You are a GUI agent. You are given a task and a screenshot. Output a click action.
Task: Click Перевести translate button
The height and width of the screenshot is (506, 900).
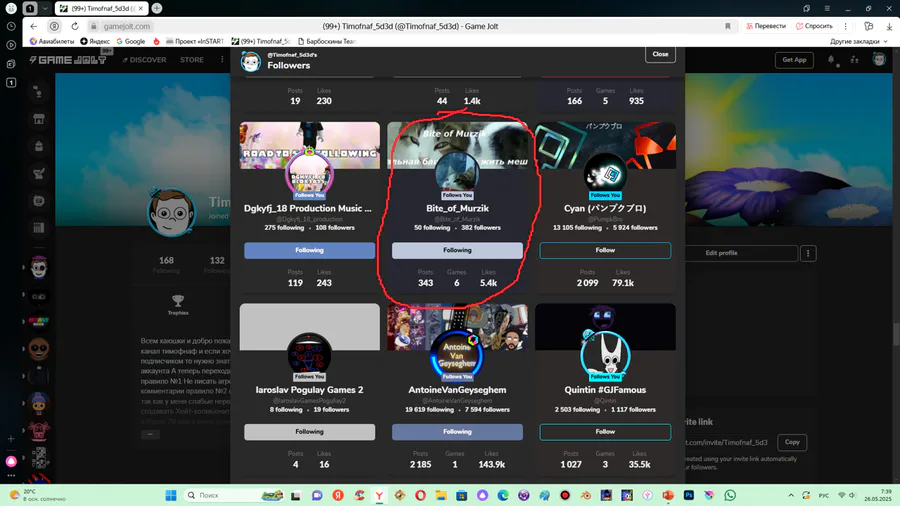click(766, 26)
